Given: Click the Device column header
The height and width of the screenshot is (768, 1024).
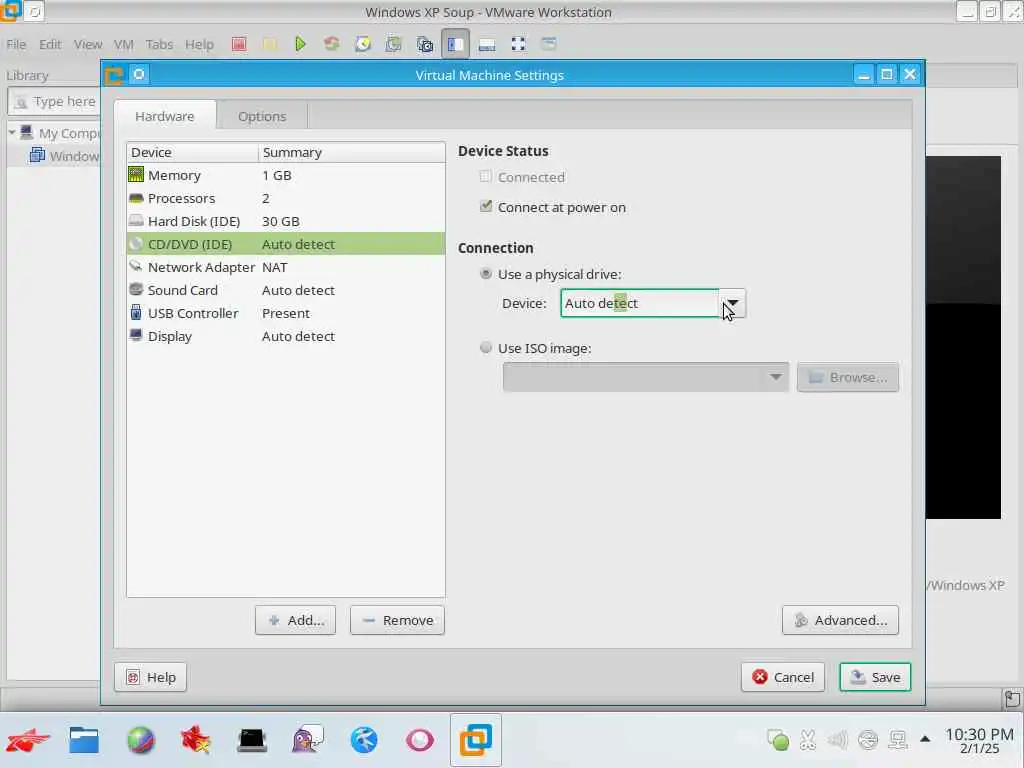Looking at the screenshot, I should 192,152.
